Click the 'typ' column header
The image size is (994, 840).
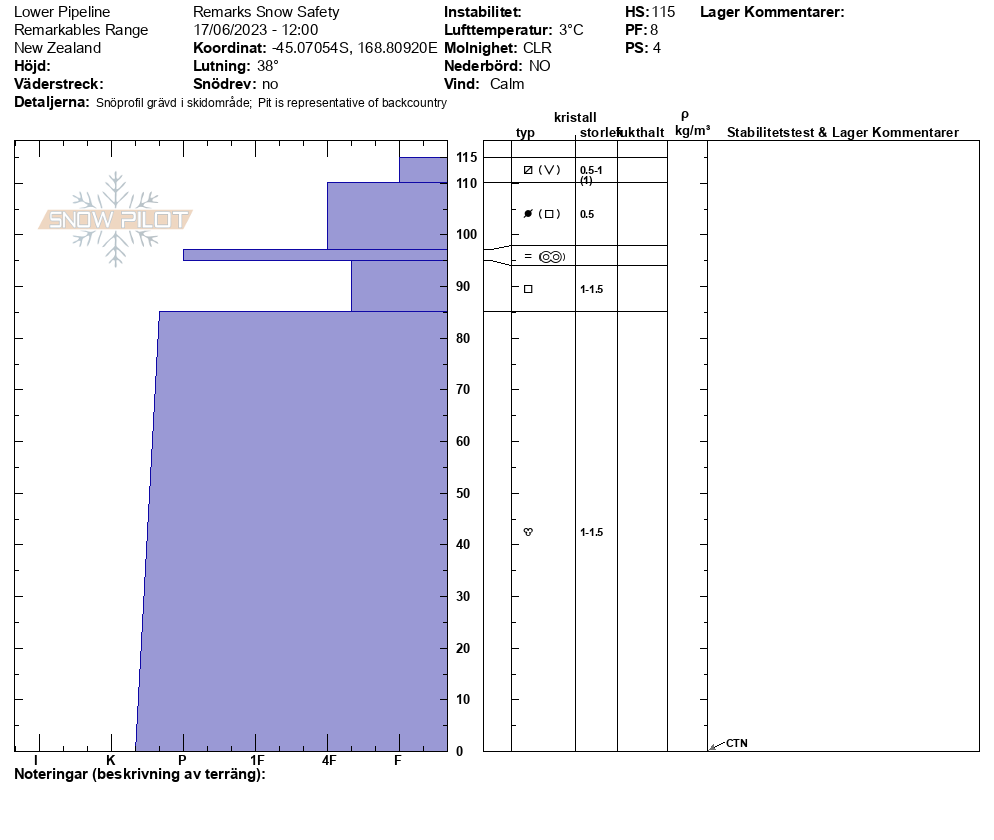click(x=525, y=133)
